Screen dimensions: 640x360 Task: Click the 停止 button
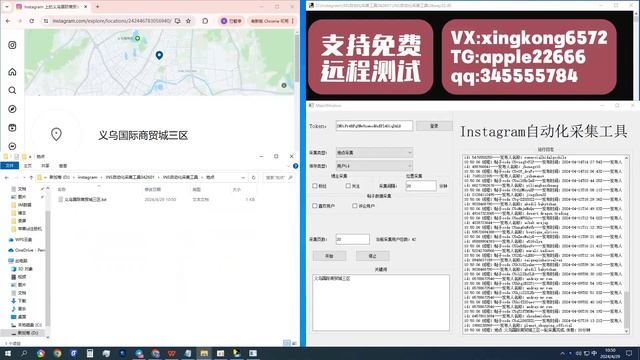tap(372, 256)
